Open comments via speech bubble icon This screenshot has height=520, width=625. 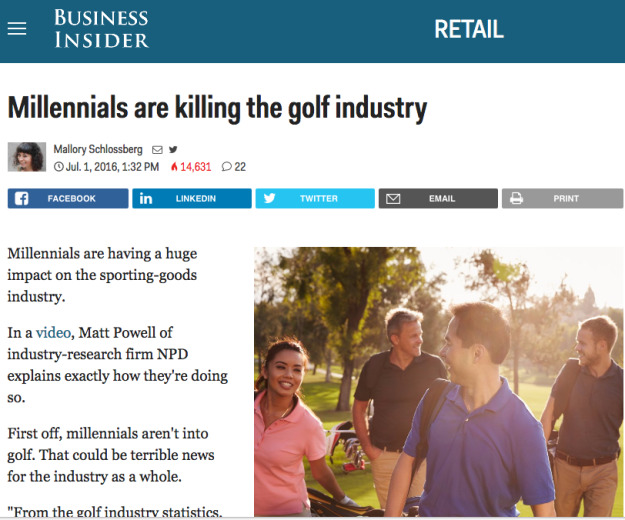(x=226, y=167)
